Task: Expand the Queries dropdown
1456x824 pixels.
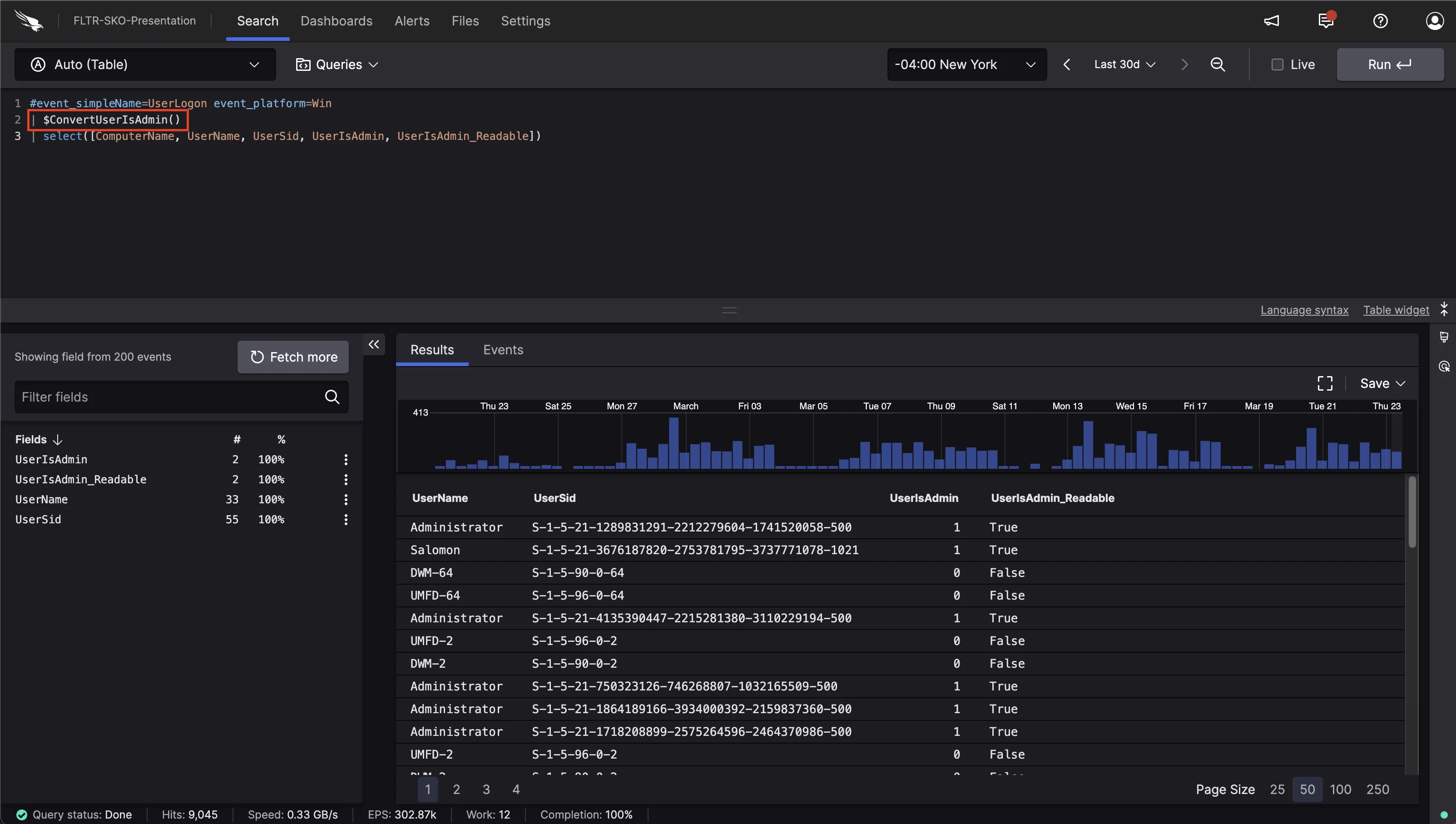Action: coord(337,65)
